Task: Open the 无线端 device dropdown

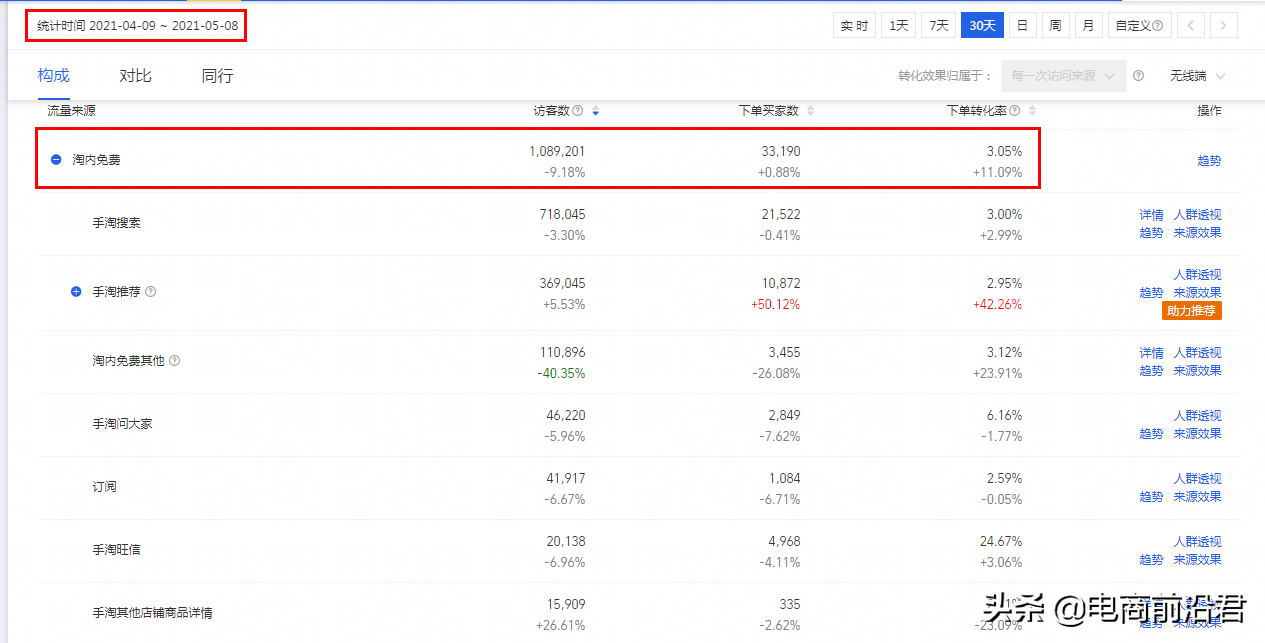Action: pyautogui.click(x=1197, y=76)
